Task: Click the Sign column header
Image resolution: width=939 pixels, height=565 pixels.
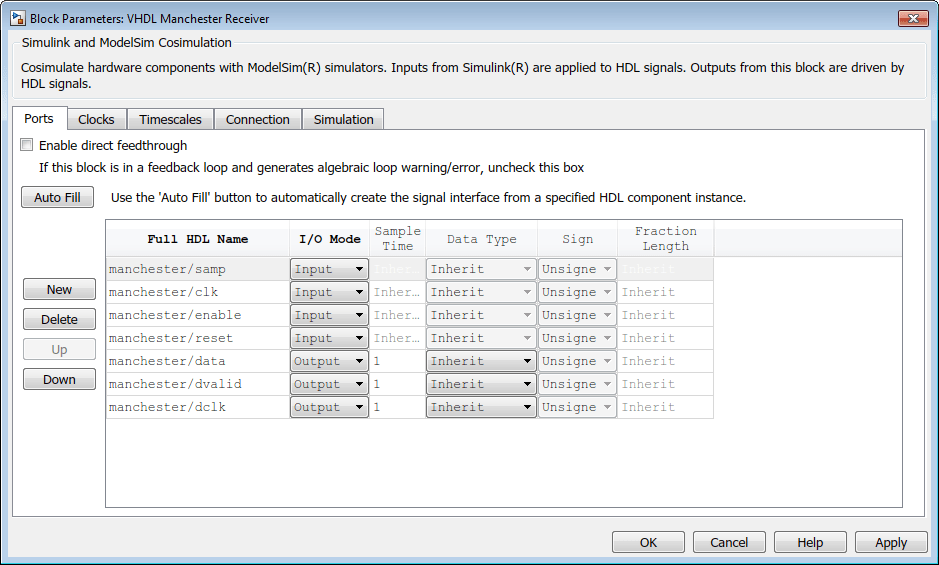Action: click(577, 238)
